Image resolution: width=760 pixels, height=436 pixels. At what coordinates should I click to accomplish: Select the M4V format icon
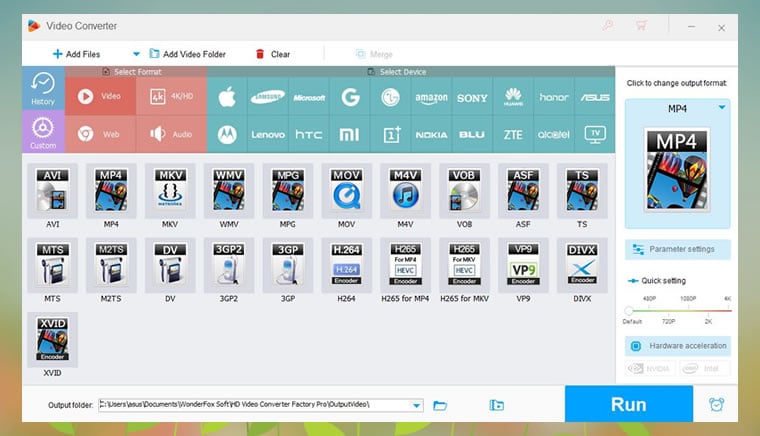tap(405, 190)
